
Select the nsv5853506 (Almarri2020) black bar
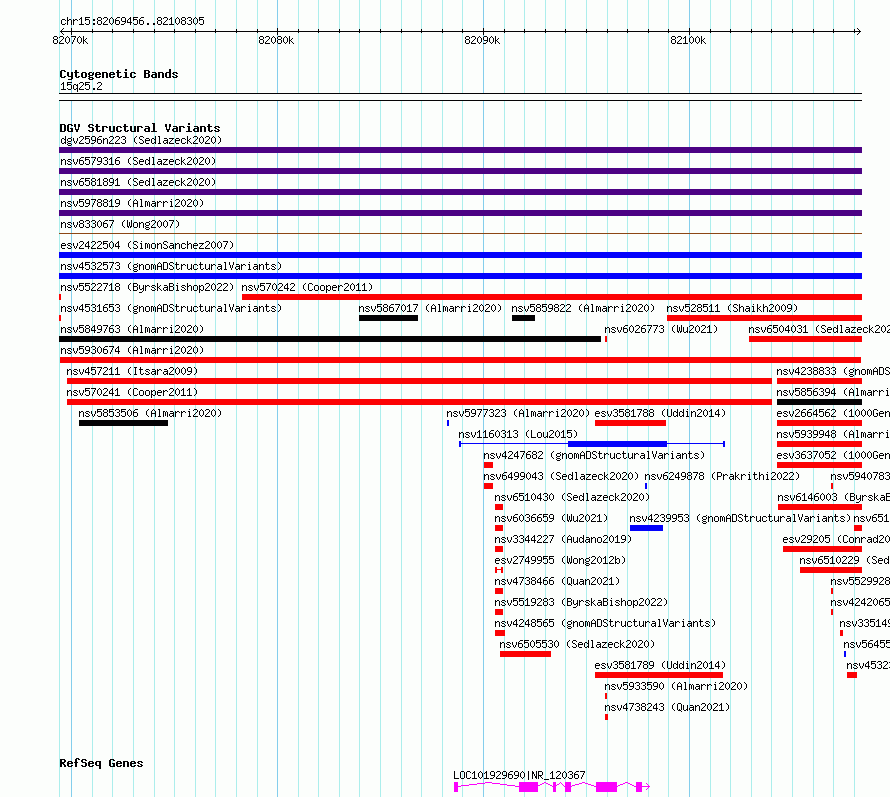123,423
